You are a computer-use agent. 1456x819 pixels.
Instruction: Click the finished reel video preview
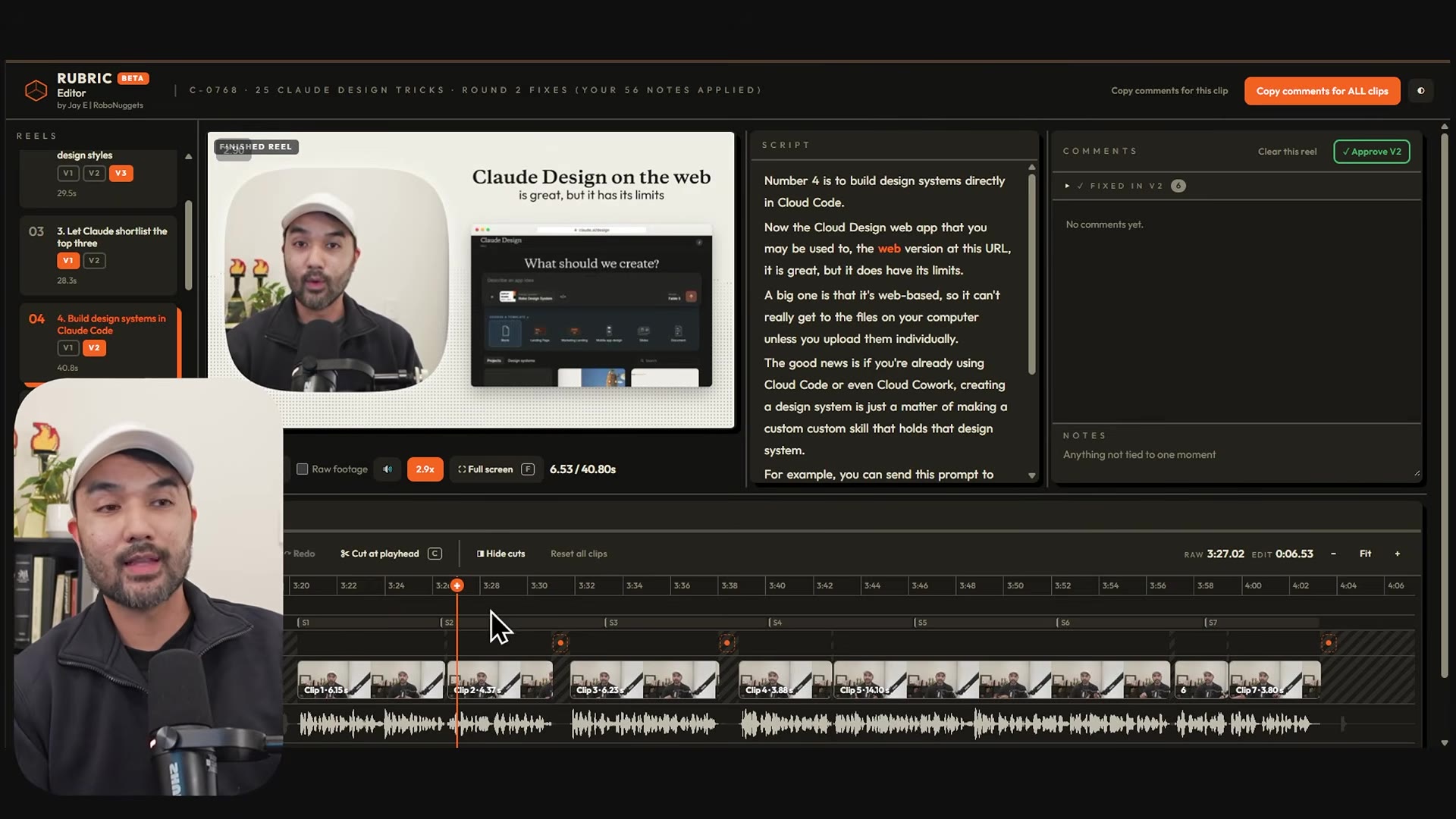coord(471,280)
